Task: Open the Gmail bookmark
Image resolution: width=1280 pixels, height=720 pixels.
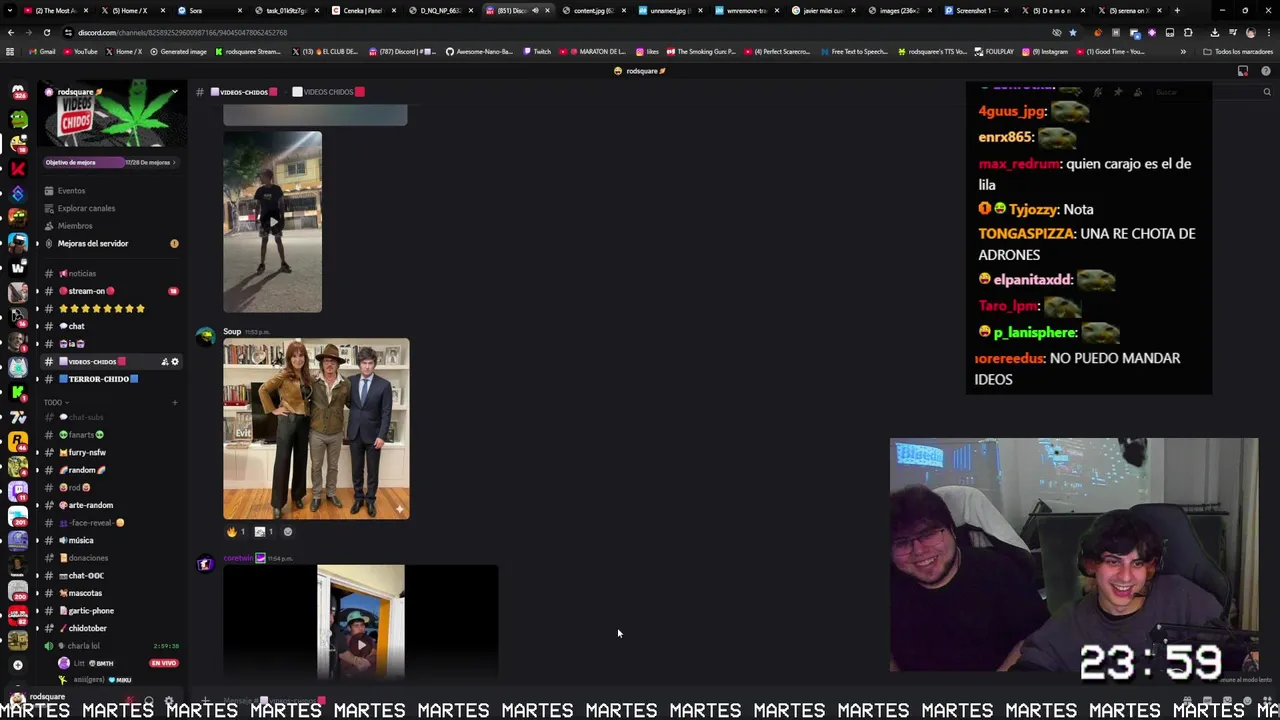Action: coord(42,51)
